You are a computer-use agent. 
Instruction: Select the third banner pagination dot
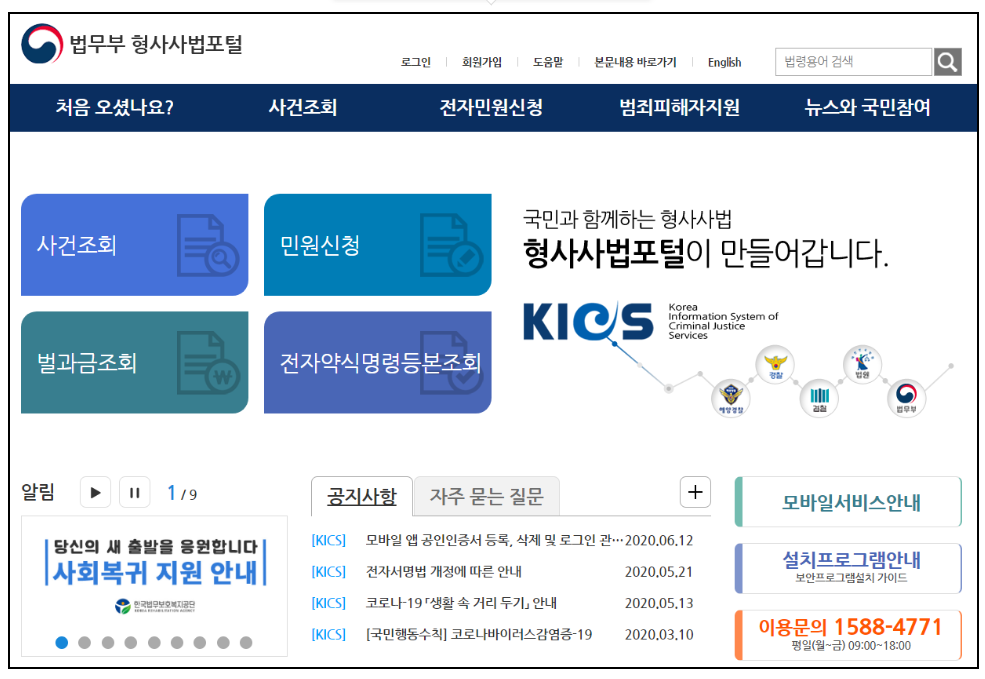(108, 643)
